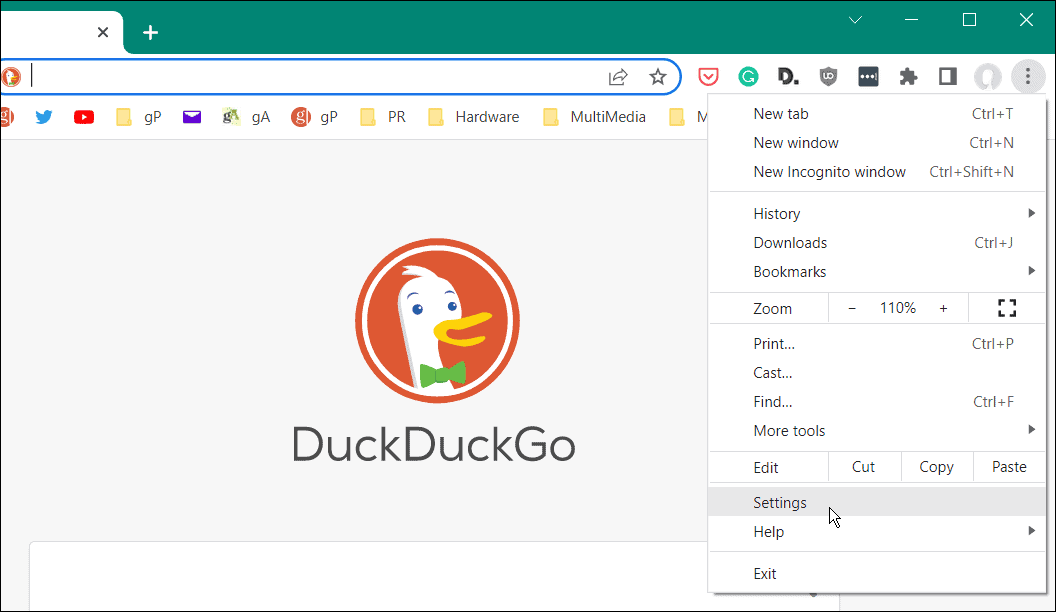Expand the Bookmarks submenu
Screen dimensions: 1056x612
pyautogui.click(x=877, y=272)
